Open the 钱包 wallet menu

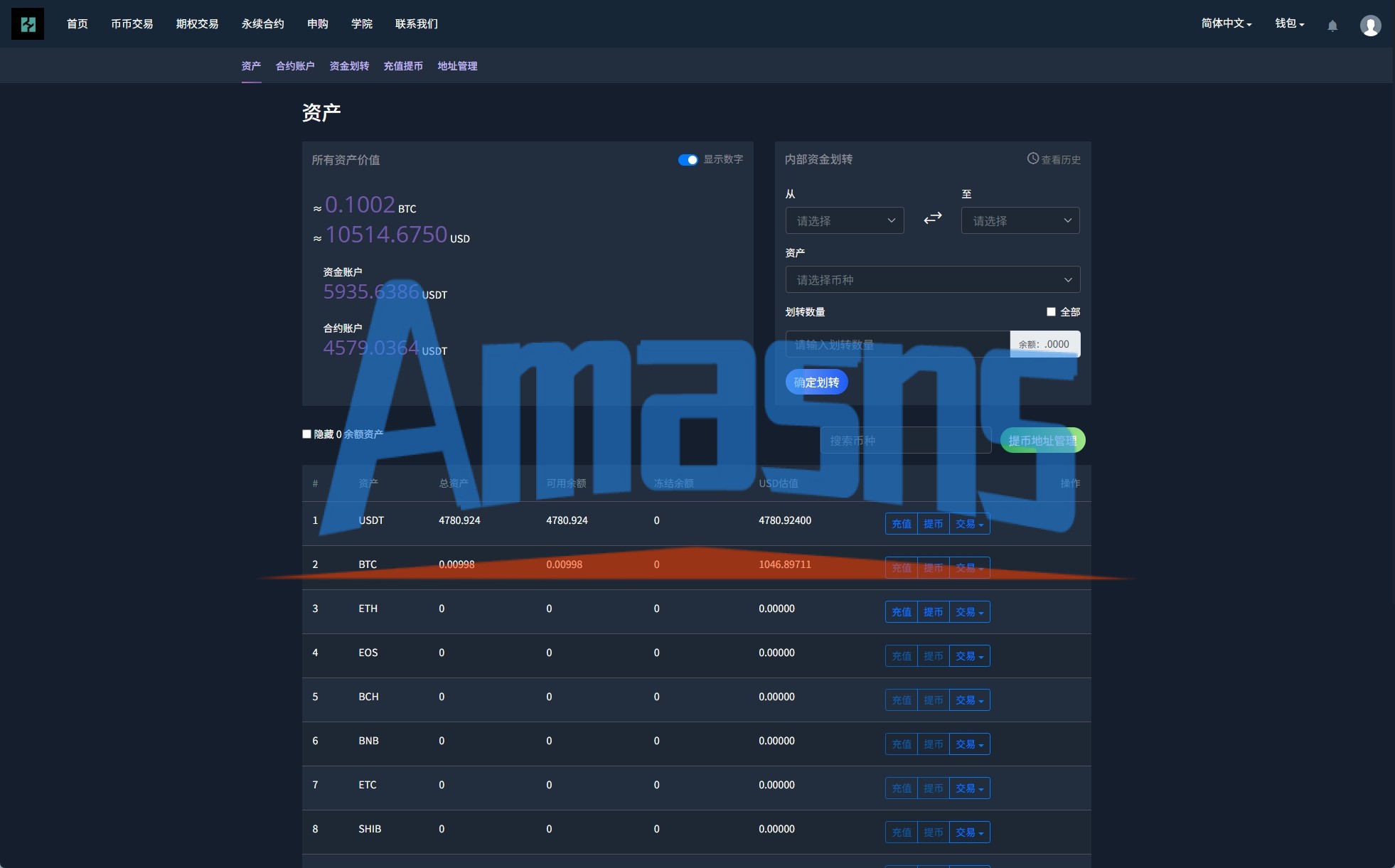click(1289, 23)
